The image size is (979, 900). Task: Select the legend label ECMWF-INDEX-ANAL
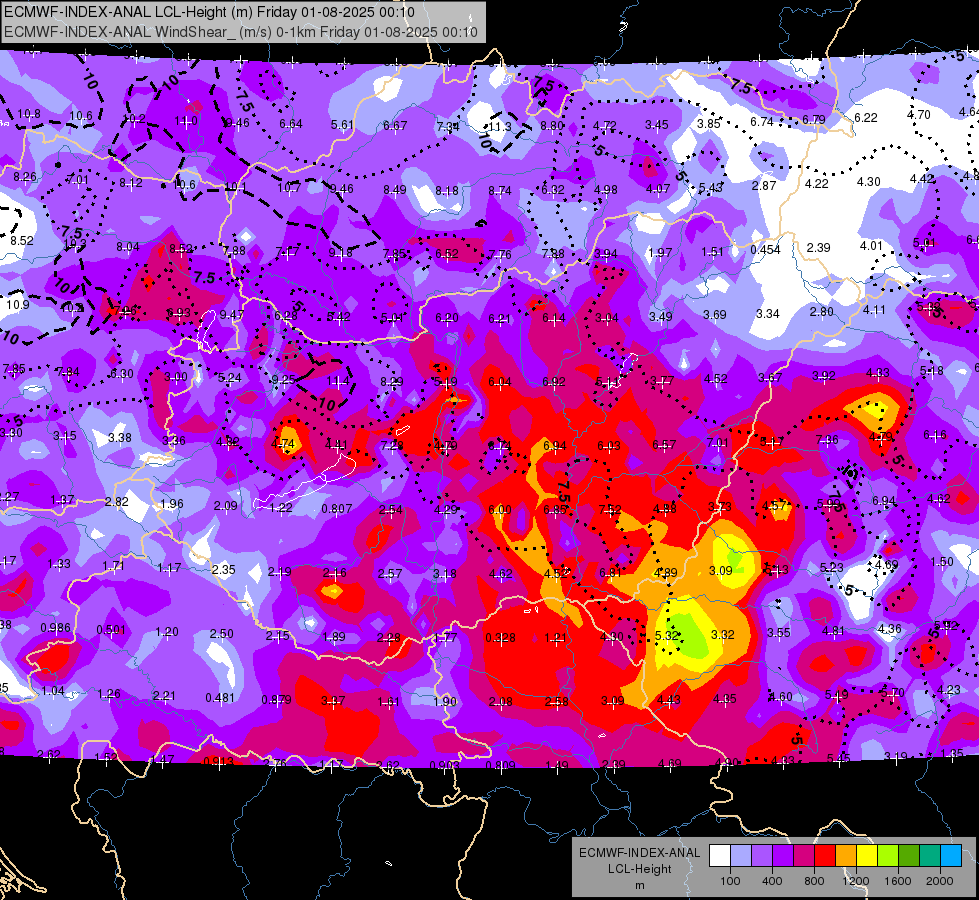pos(639,853)
